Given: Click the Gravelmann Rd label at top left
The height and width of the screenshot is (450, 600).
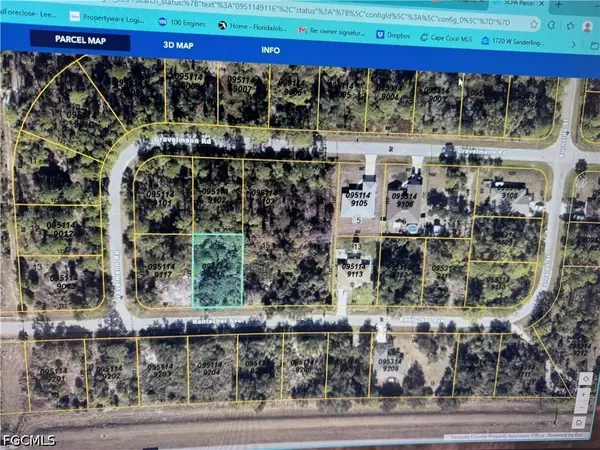Looking at the screenshot, I should point(182,140).
